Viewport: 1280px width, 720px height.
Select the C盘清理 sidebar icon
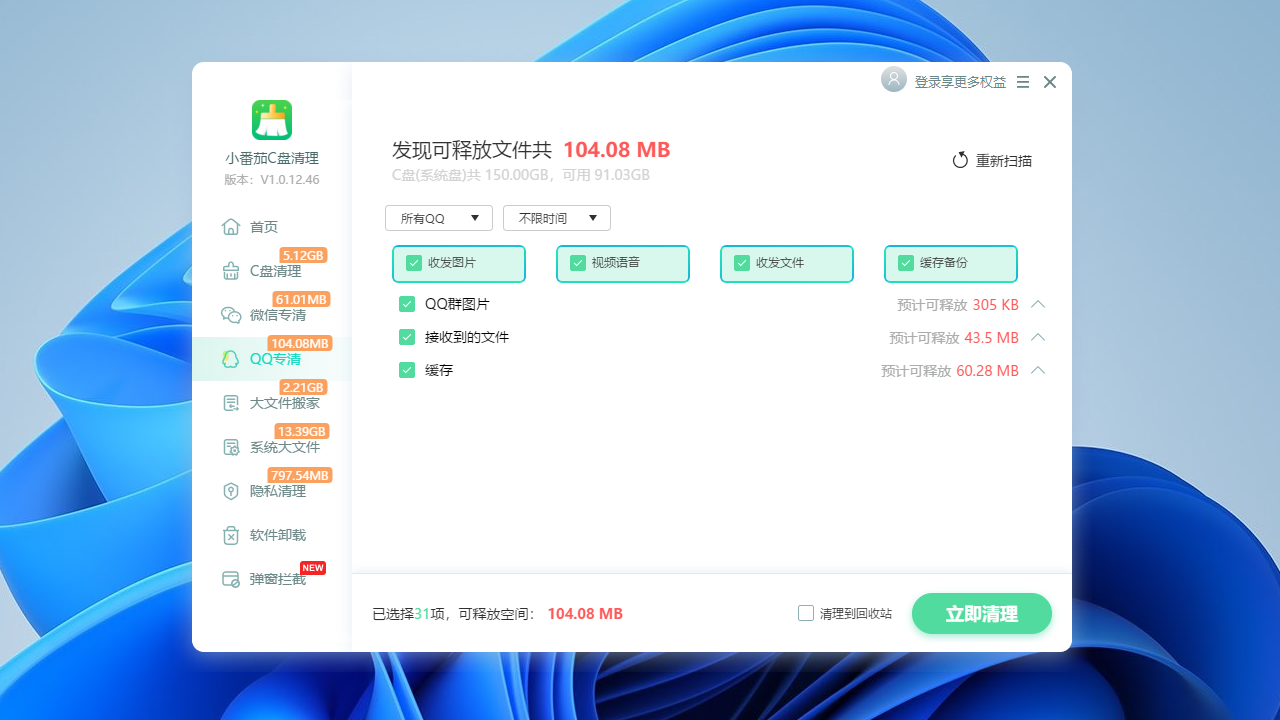coord(230,270)
